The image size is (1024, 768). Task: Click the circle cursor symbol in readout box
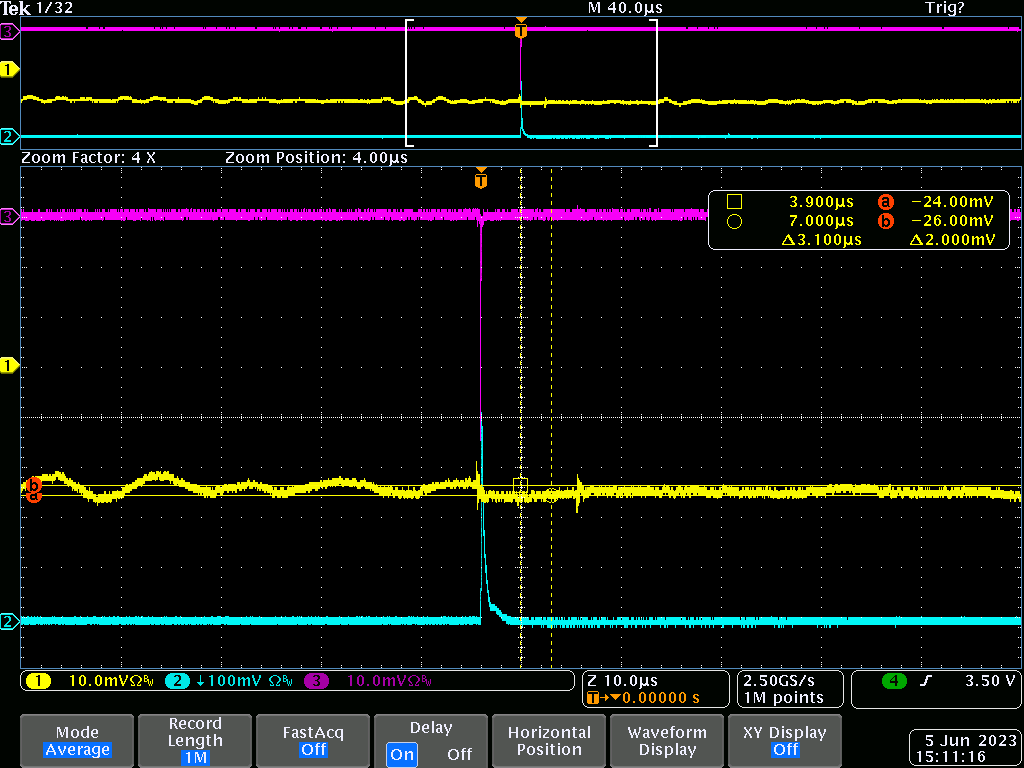point(734,221)
